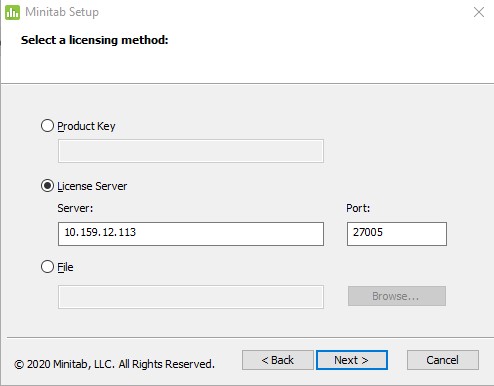The image size is (494, 386).
Task: Select the File licensing radio button
Action: pos(47,267)
